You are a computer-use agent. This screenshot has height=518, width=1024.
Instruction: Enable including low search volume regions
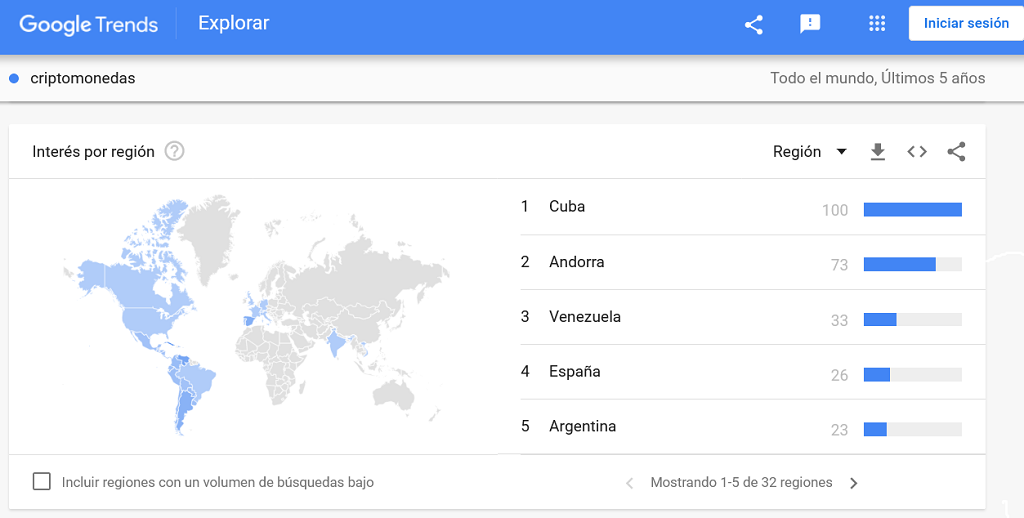point(42,482)
